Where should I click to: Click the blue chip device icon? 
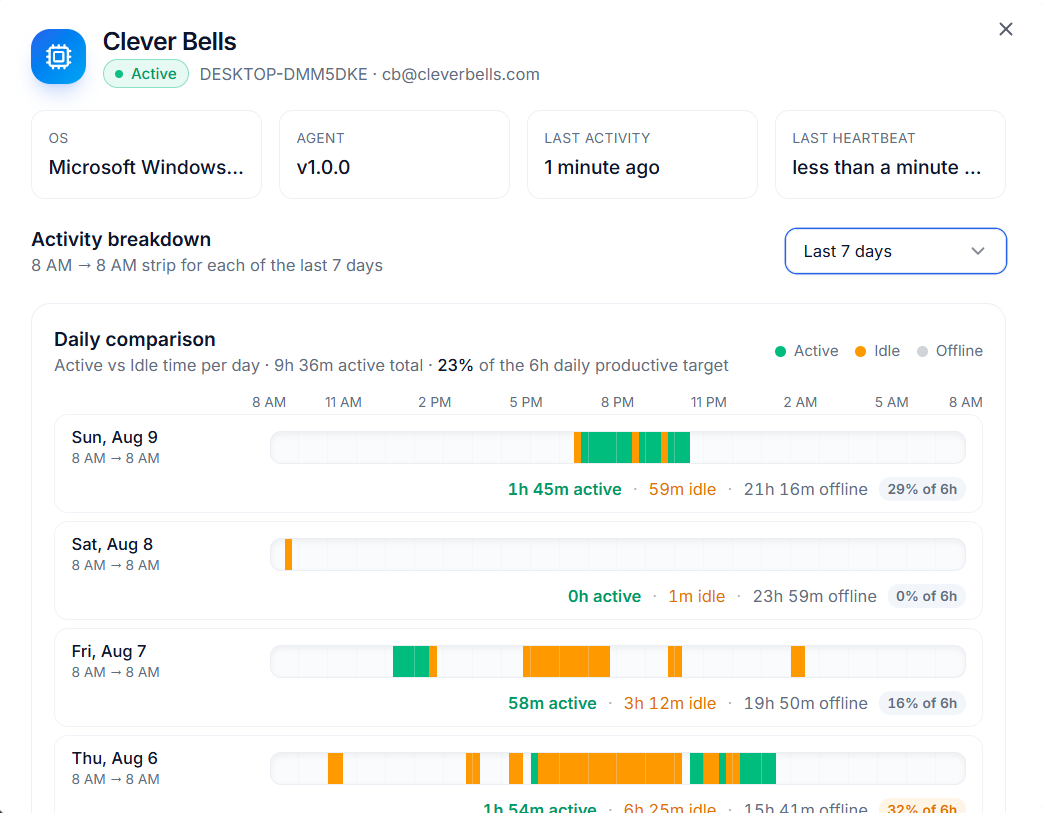(58, 57)
